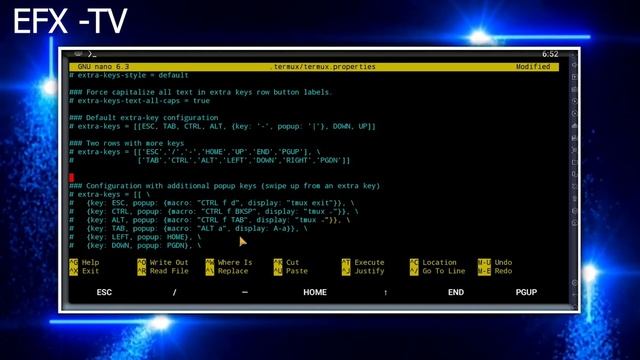Click the 6:52 clock in status bar
Viewport: 640px width, 360px height.
[550, 54]
